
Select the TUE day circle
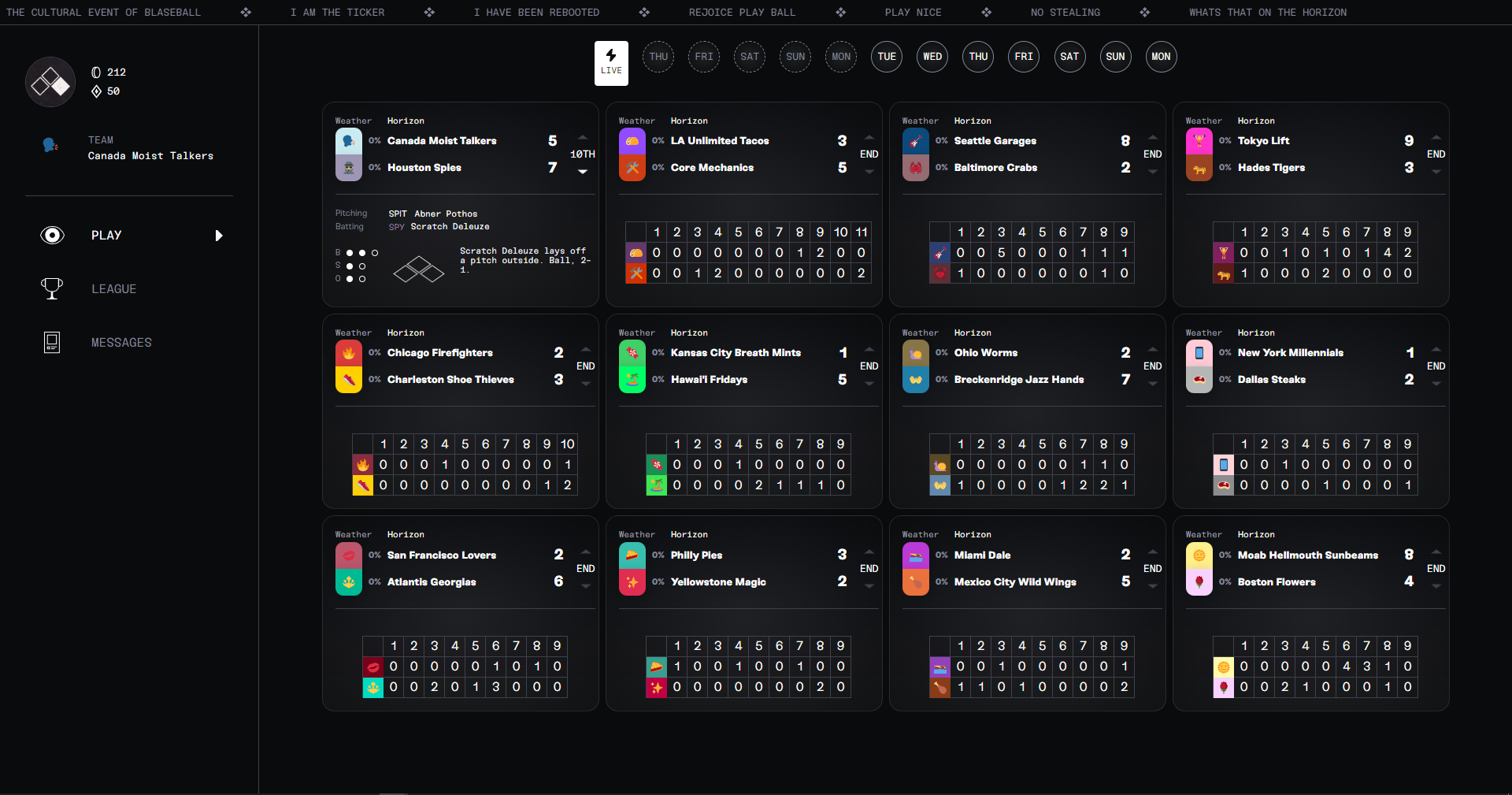point(887,57)
